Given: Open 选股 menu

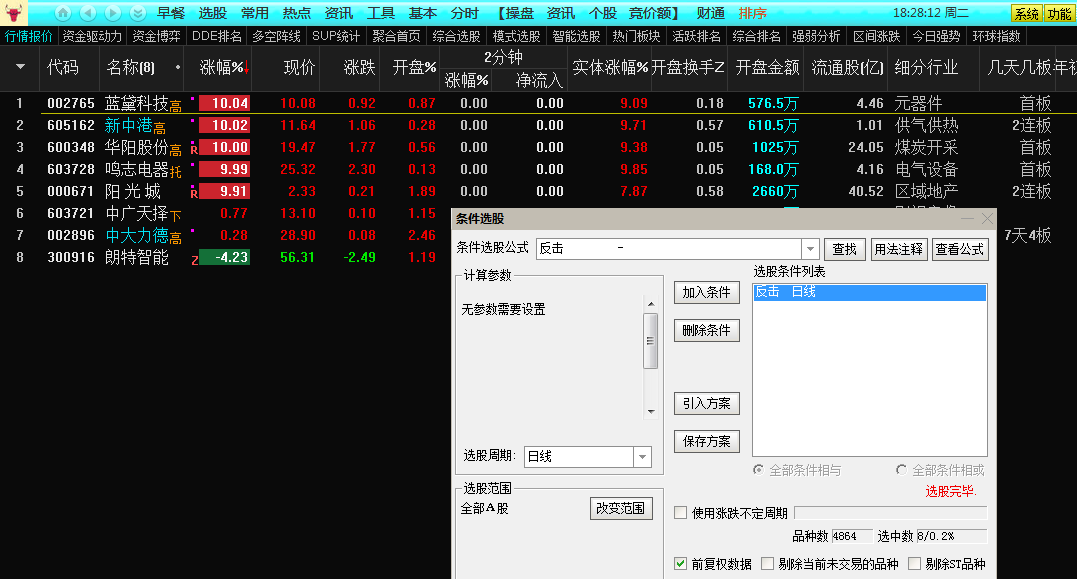Looking at the screenshot, I should coord(212,13).
